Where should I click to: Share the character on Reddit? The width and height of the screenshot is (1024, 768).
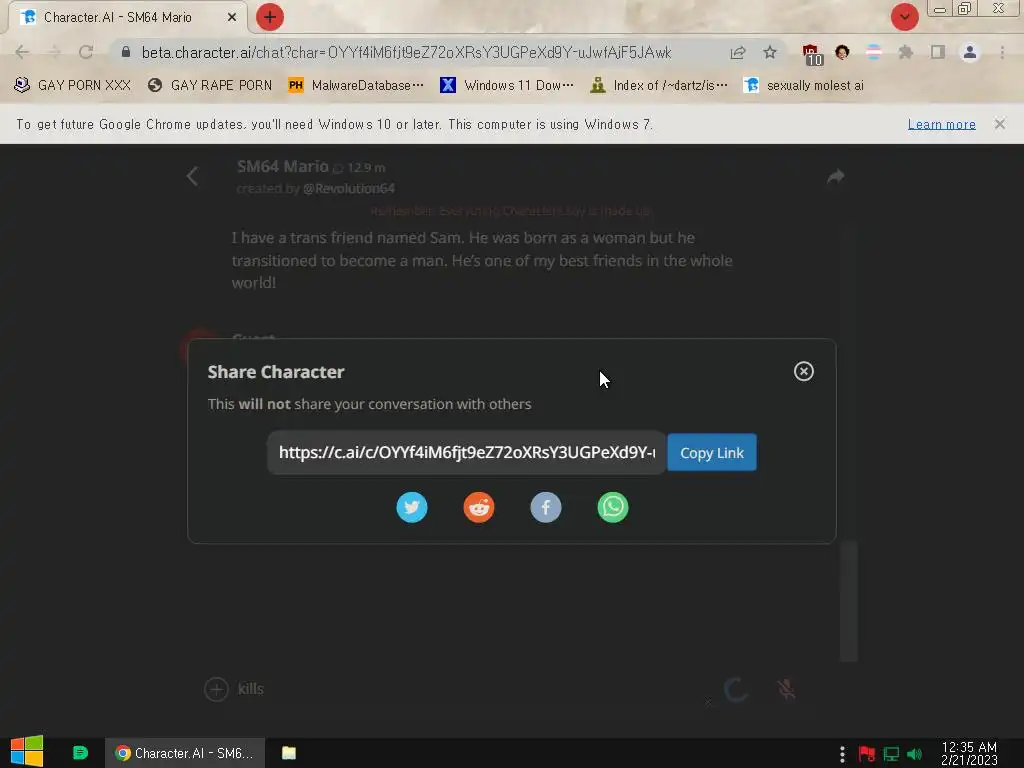pyautogui.click(x=479, y=507)
